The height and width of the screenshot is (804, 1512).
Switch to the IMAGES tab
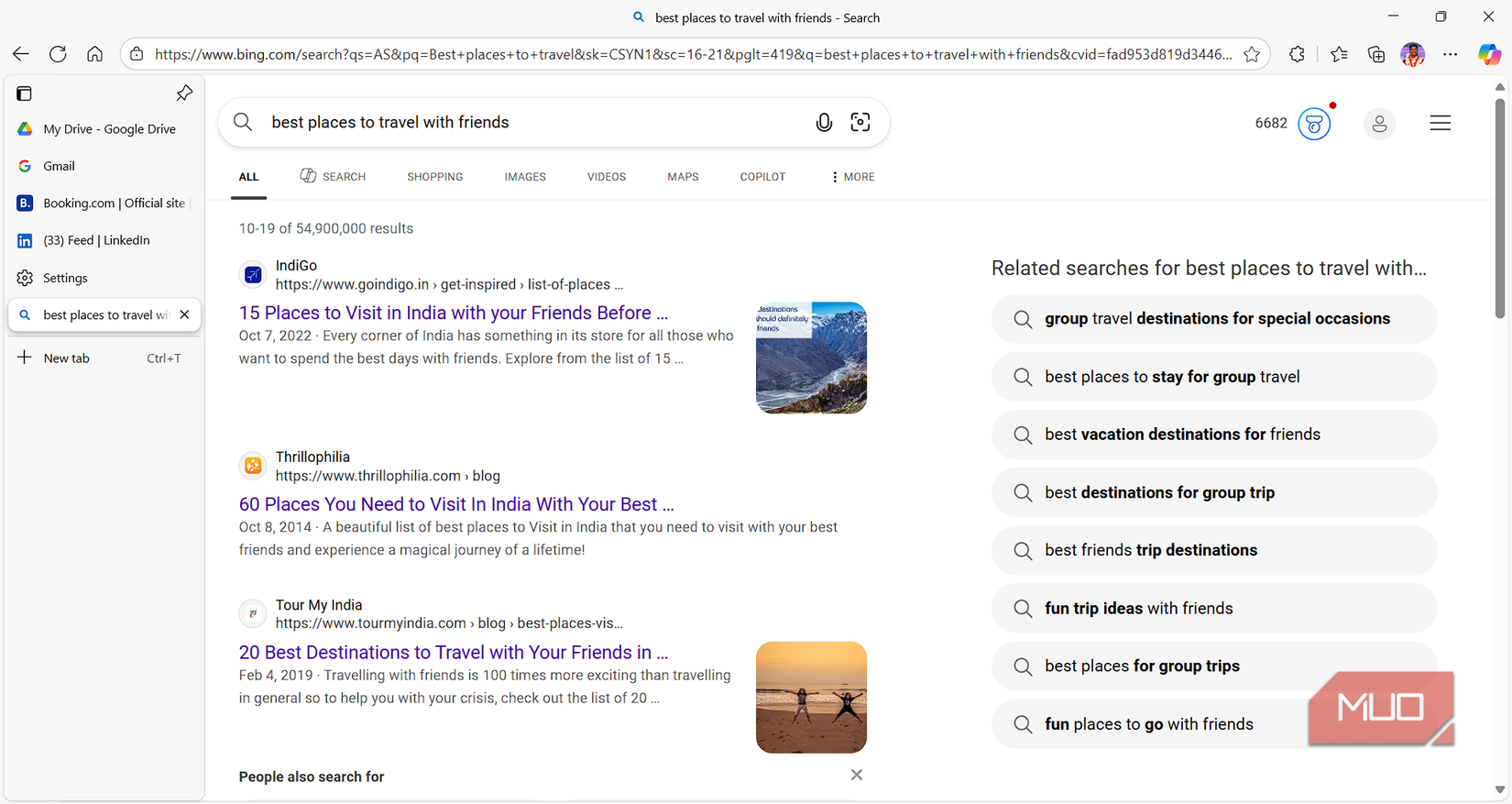tap(525, 177)
